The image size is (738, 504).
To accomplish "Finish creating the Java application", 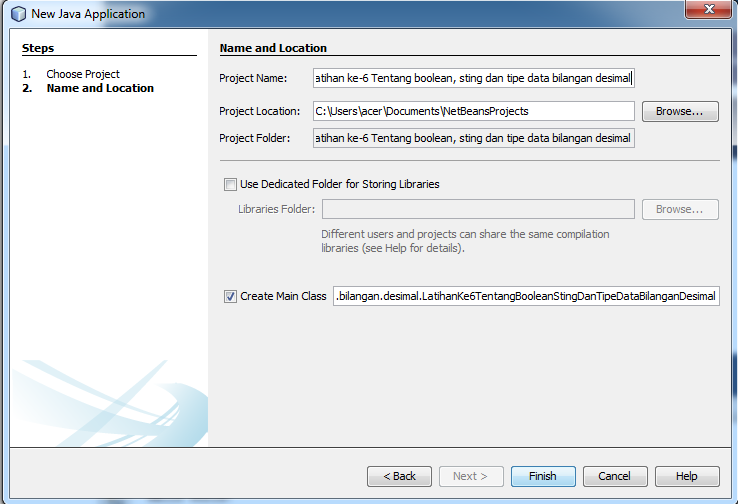I will point(543,476).
